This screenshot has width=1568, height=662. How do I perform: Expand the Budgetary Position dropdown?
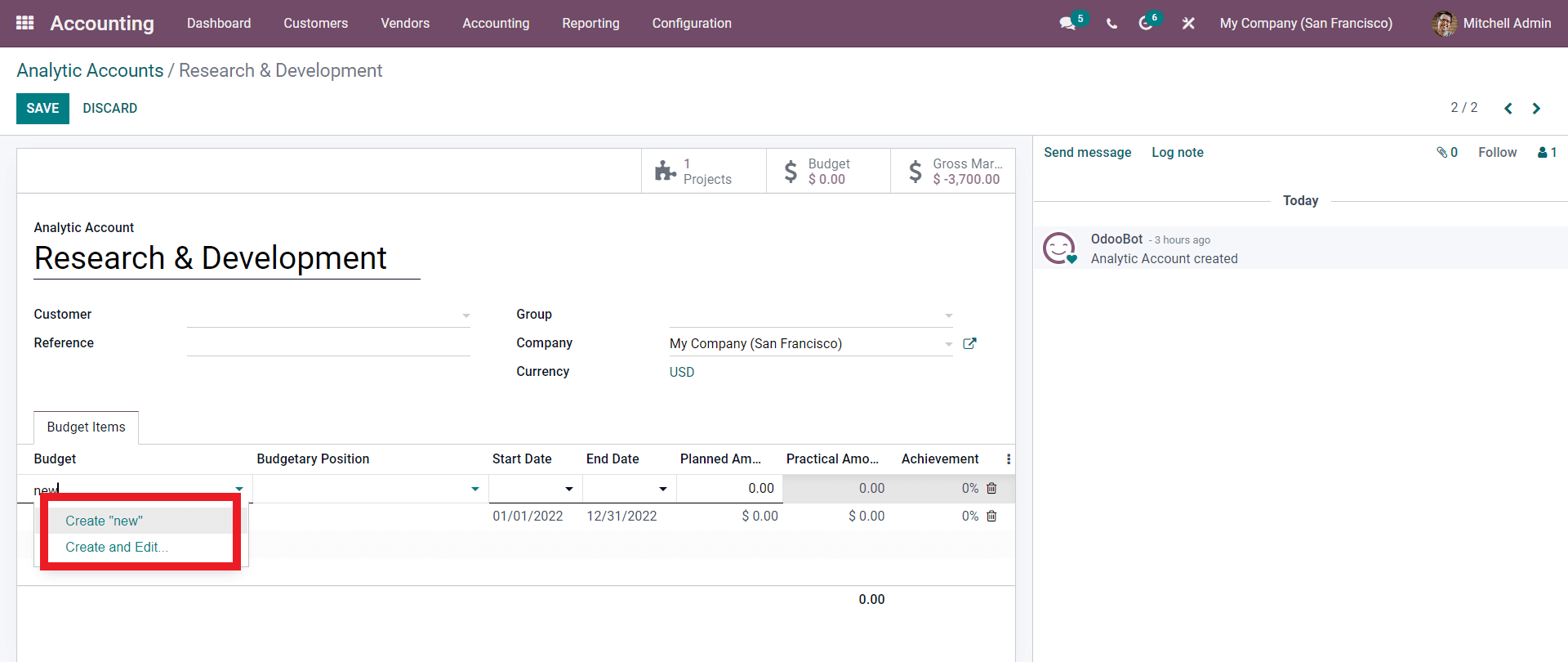(474, 489)
